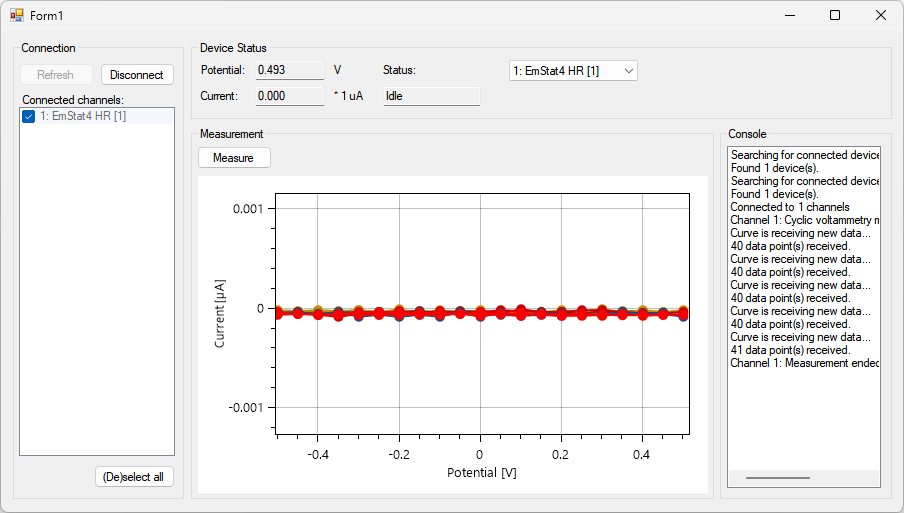Click the -0.001 tick label on y-axis
904x513 pixels.
coord(246,408)
